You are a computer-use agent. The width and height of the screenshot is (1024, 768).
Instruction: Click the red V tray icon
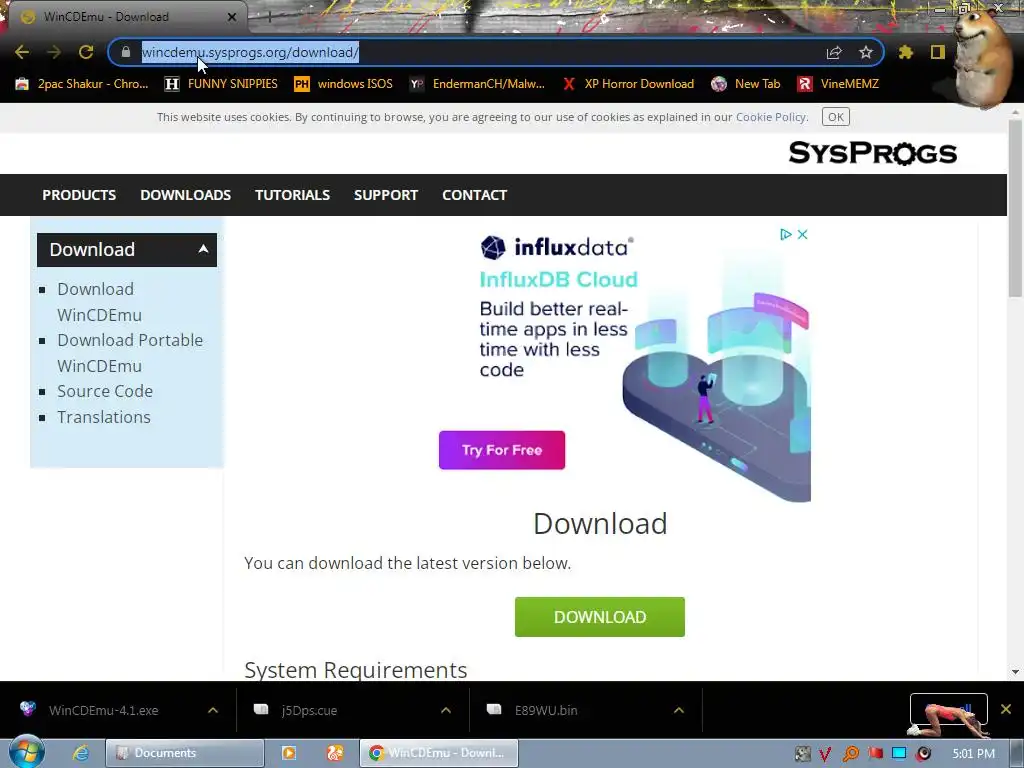(x=825, y=754)
